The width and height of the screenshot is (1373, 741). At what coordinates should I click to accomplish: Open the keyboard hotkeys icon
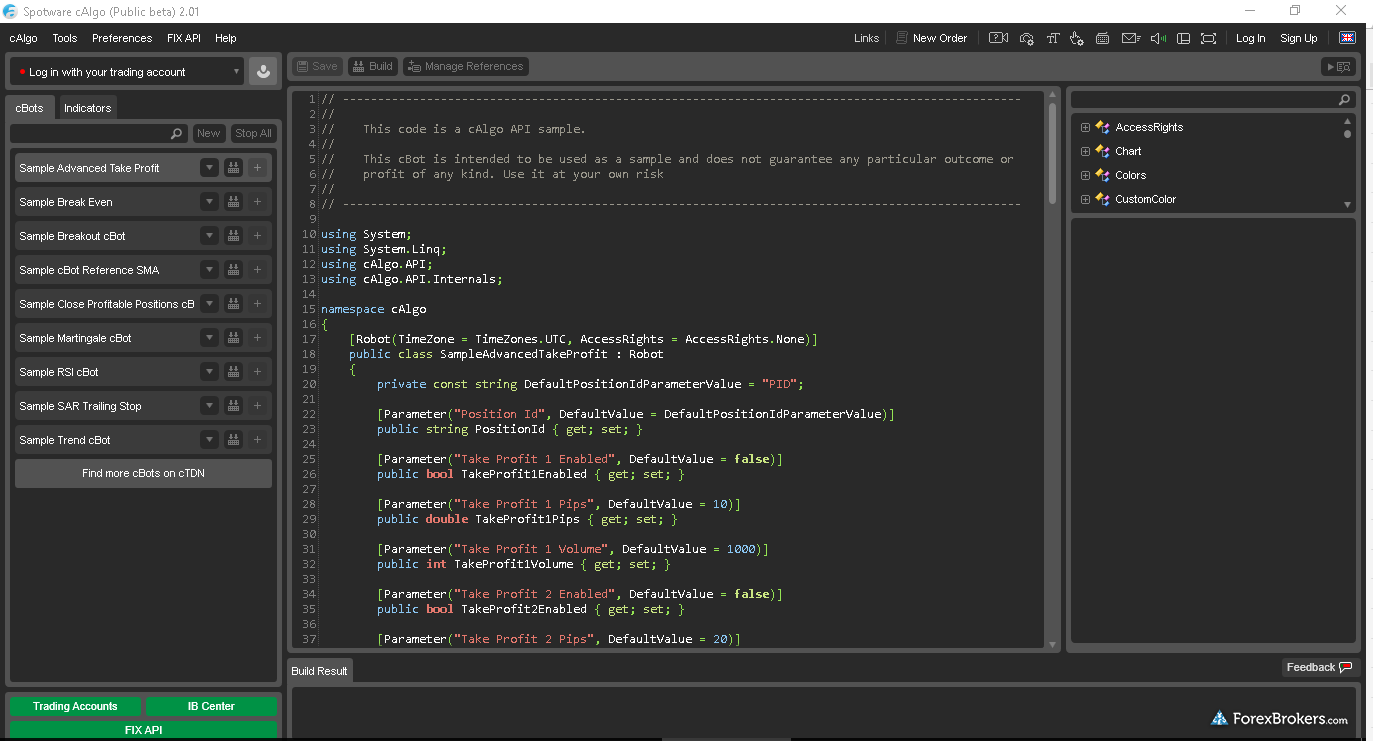click(x=1103, y=38)
